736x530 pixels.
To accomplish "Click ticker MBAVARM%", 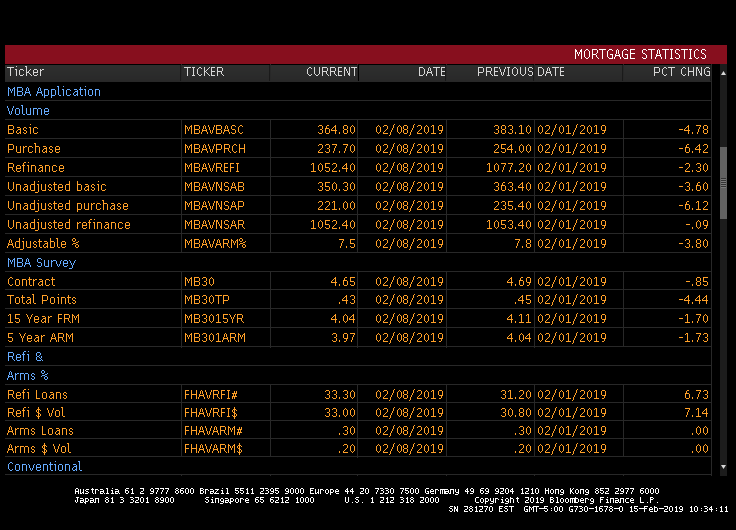I will point(215,244).
